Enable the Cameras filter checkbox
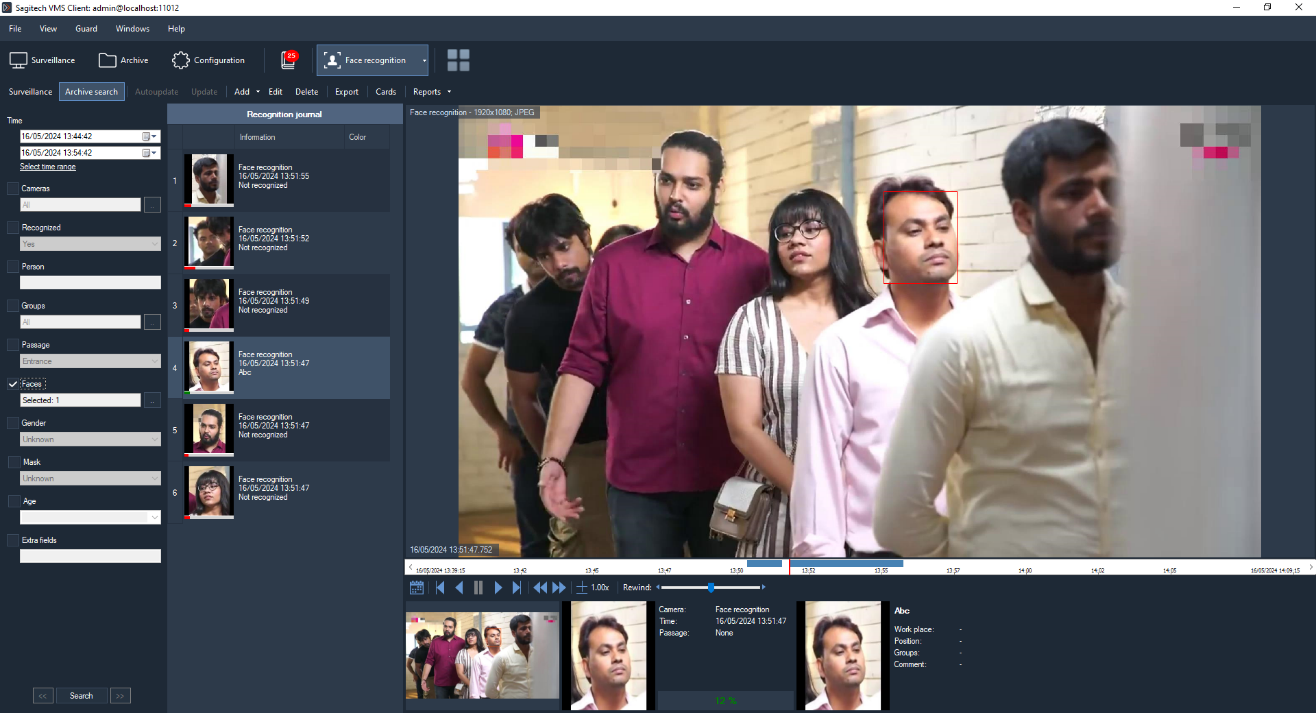Image resolution: width=1316 pixels, height=713 pixels. pyautogui.click(x=13, y=188)
